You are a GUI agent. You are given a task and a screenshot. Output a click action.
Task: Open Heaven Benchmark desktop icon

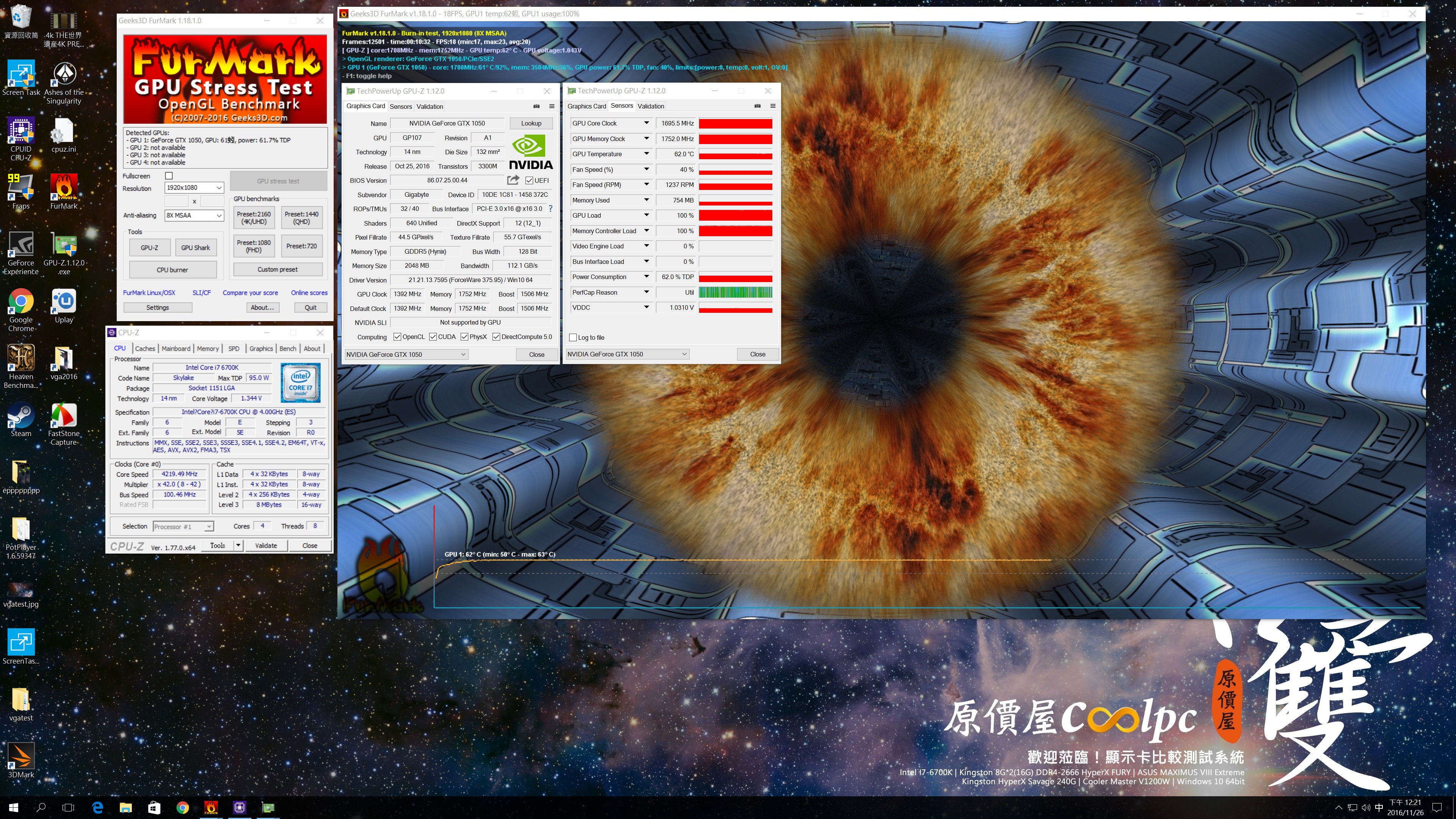[x=21, y=367]
